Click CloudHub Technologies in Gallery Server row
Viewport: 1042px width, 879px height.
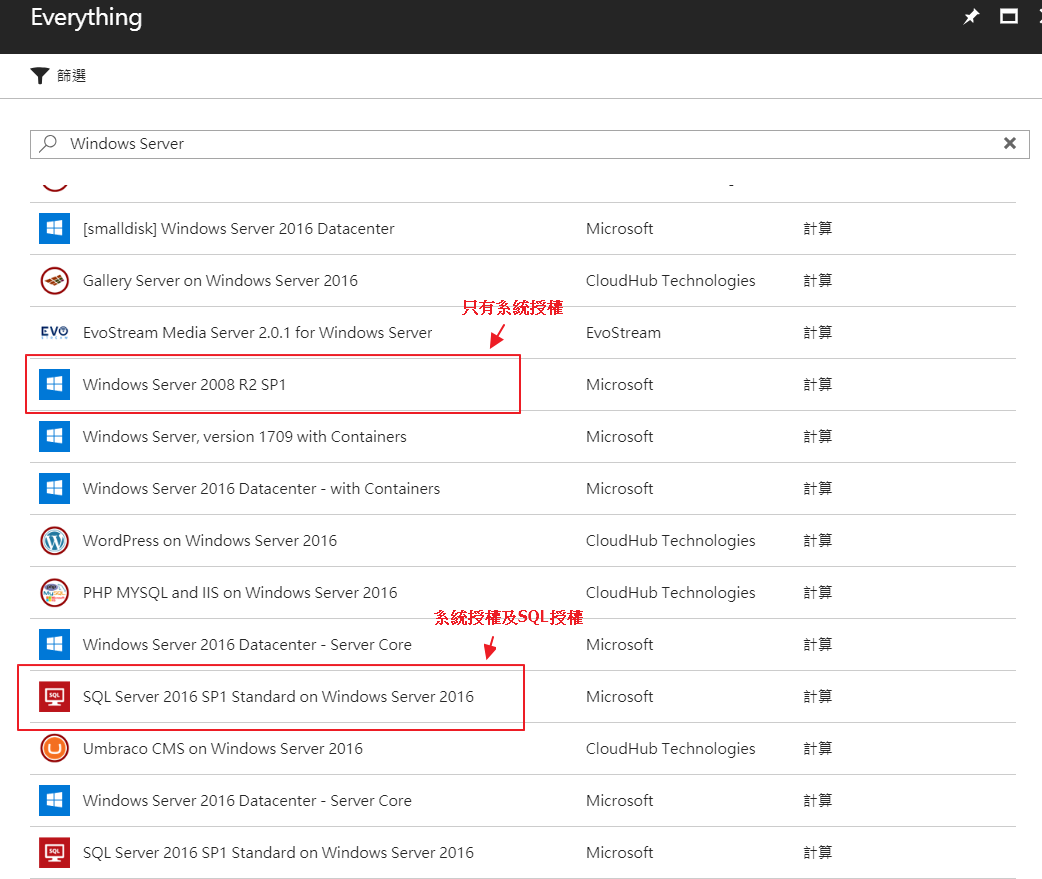(671, 280)
